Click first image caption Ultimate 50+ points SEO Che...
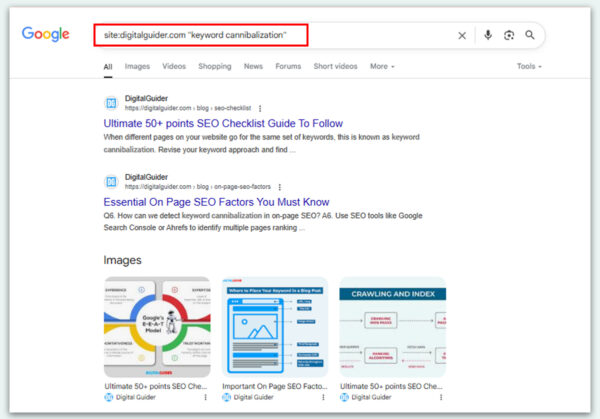 tap(155, 386)
